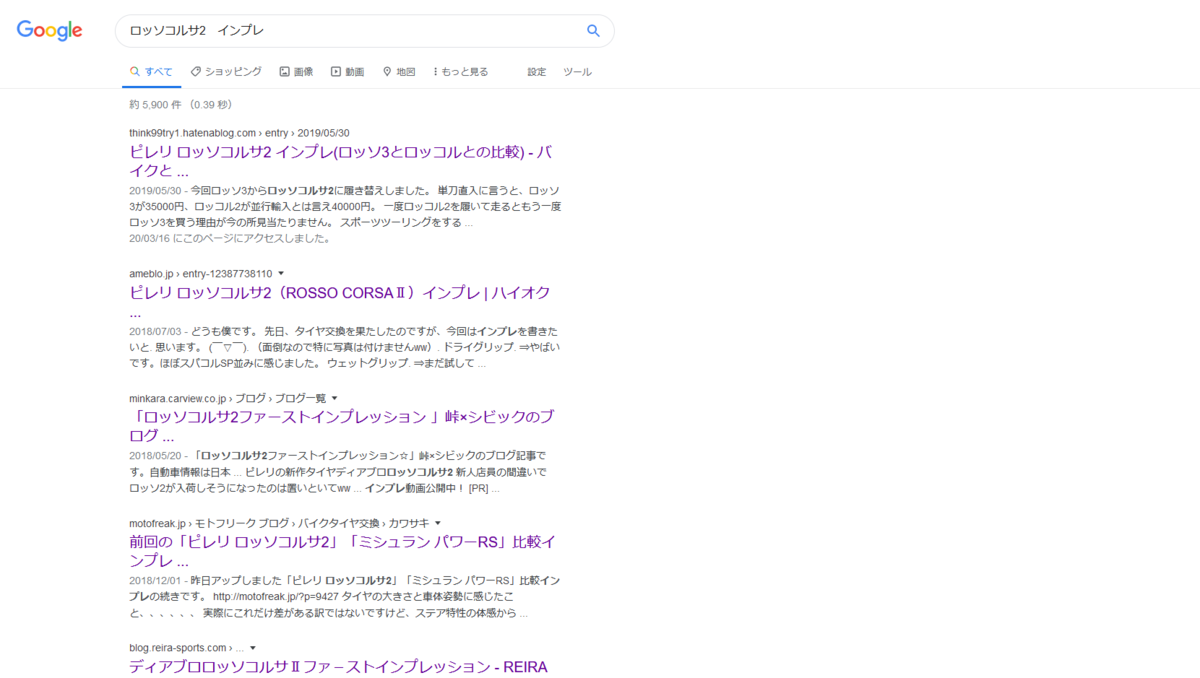The width and height of the screenshot is (1200, 678).
Task: Expand the dropdown arrow next to blog.reira-sports.com URL
Action: pos(253,648)
